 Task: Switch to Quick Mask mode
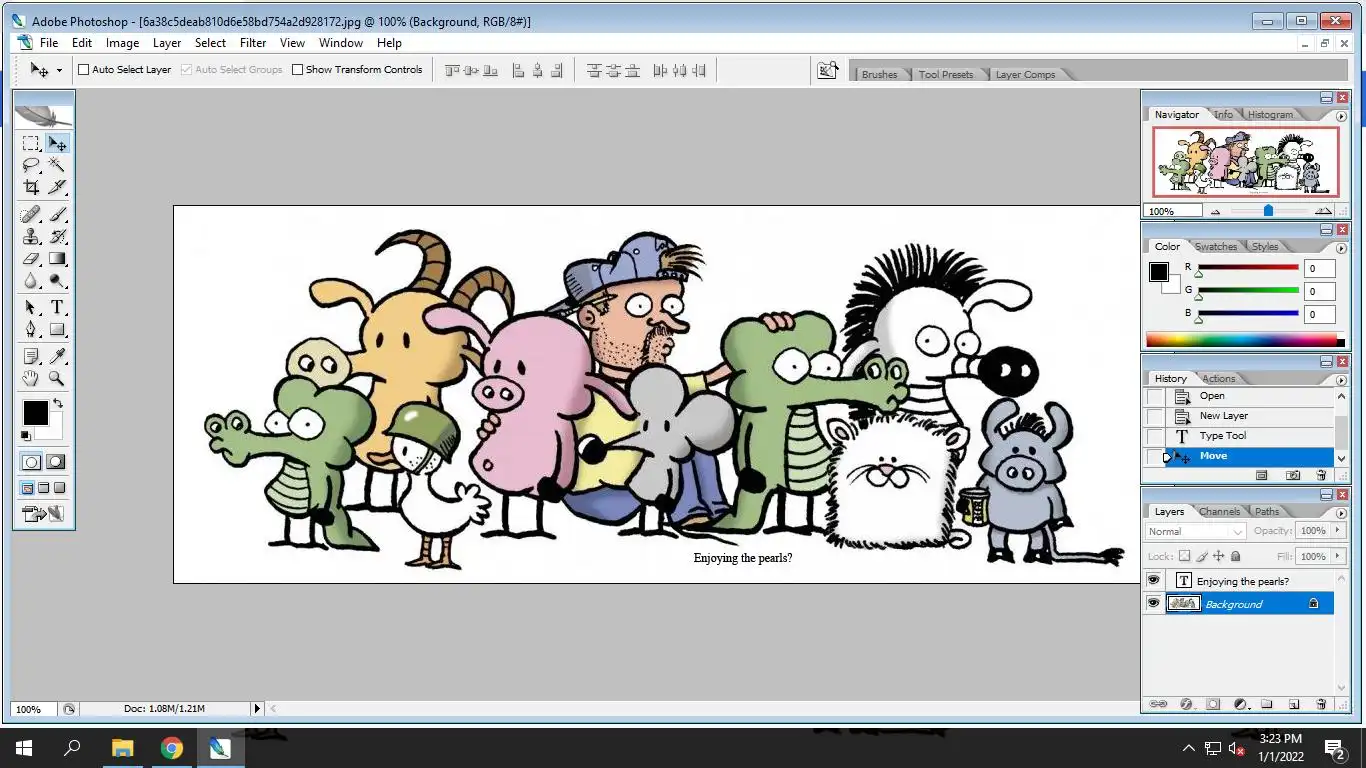point(56,462)
